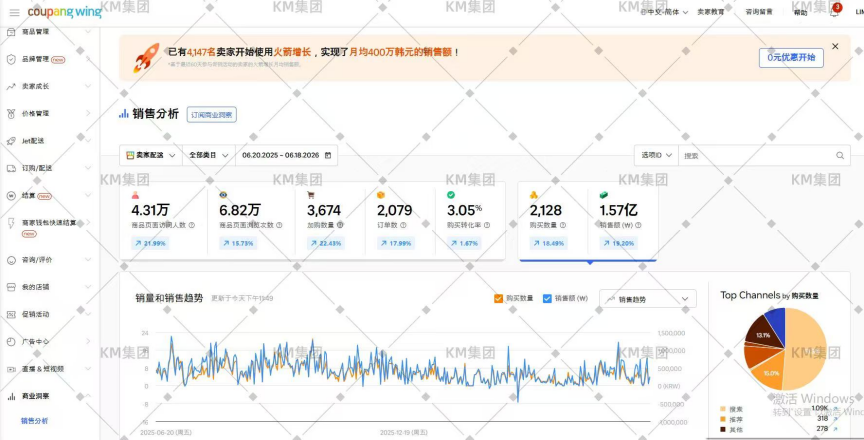The height and width of the screenshot is (440, 864).
Task: Click the help icon beside 加购数量
Action: (x=340, y=225)
